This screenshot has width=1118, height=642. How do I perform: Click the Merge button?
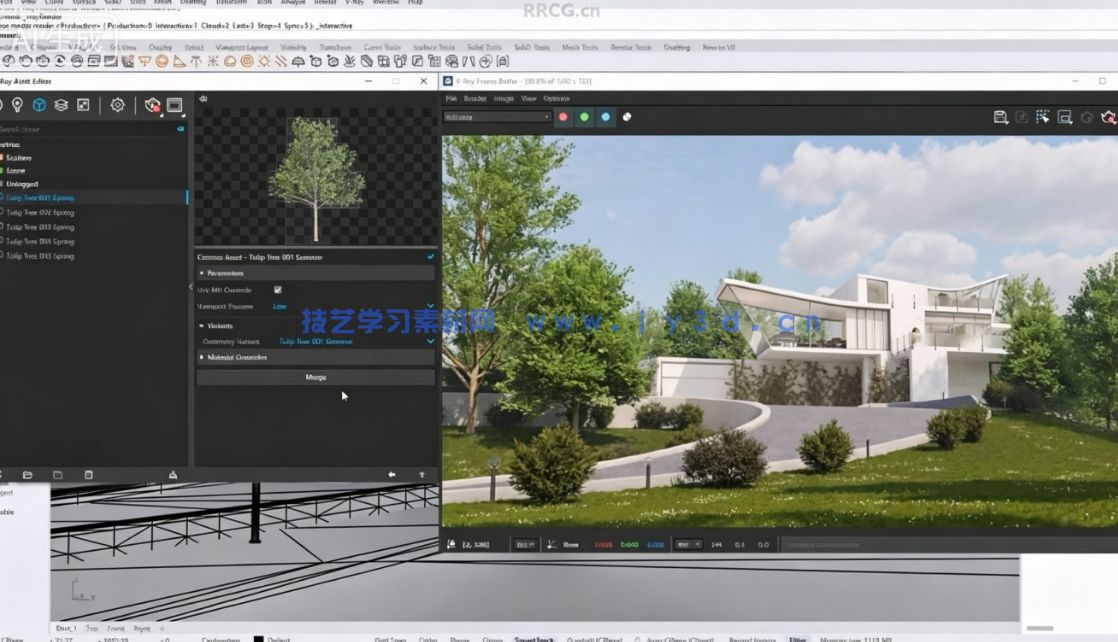[316, 377]
